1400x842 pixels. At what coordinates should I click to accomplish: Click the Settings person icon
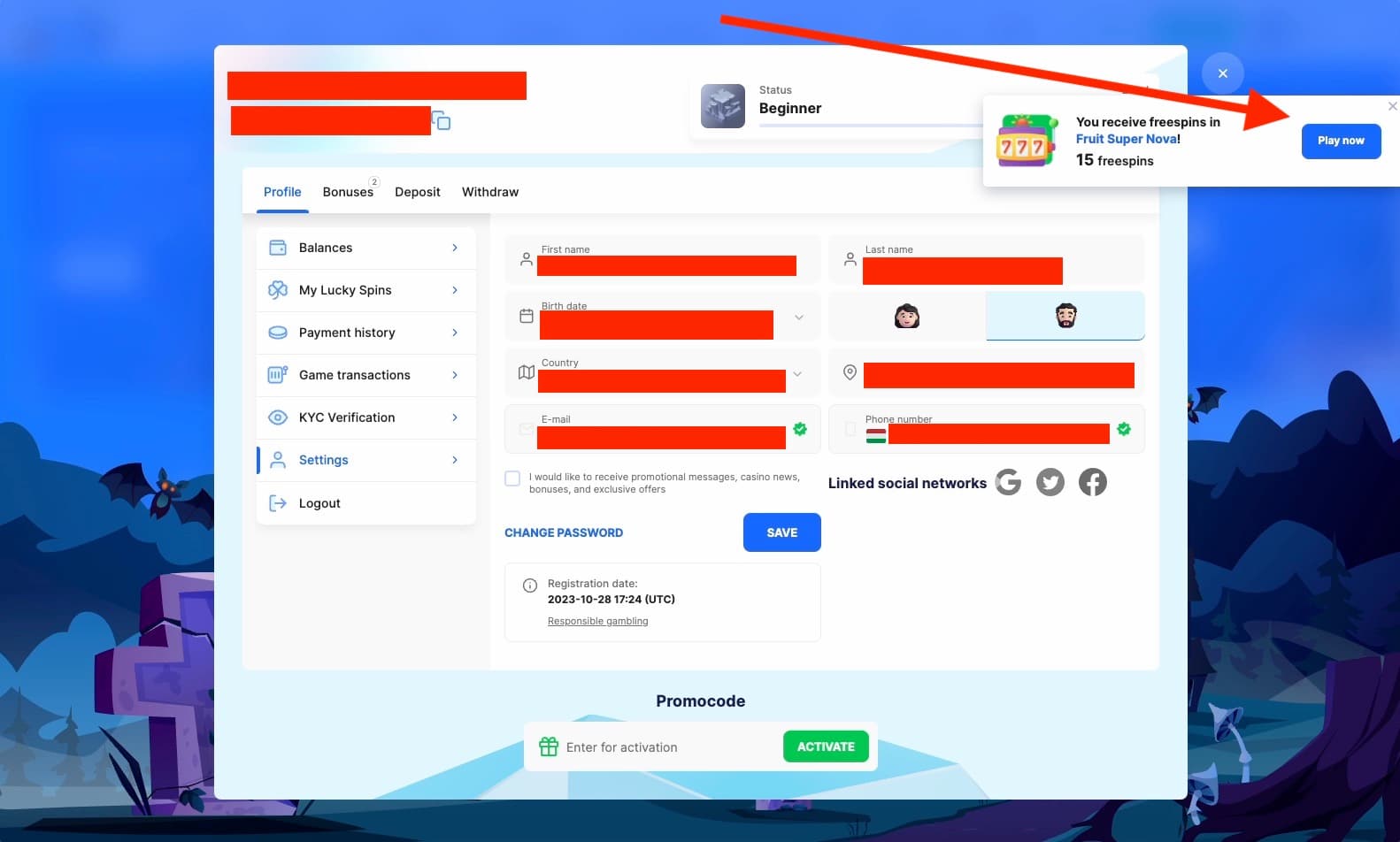click(278, 460)
